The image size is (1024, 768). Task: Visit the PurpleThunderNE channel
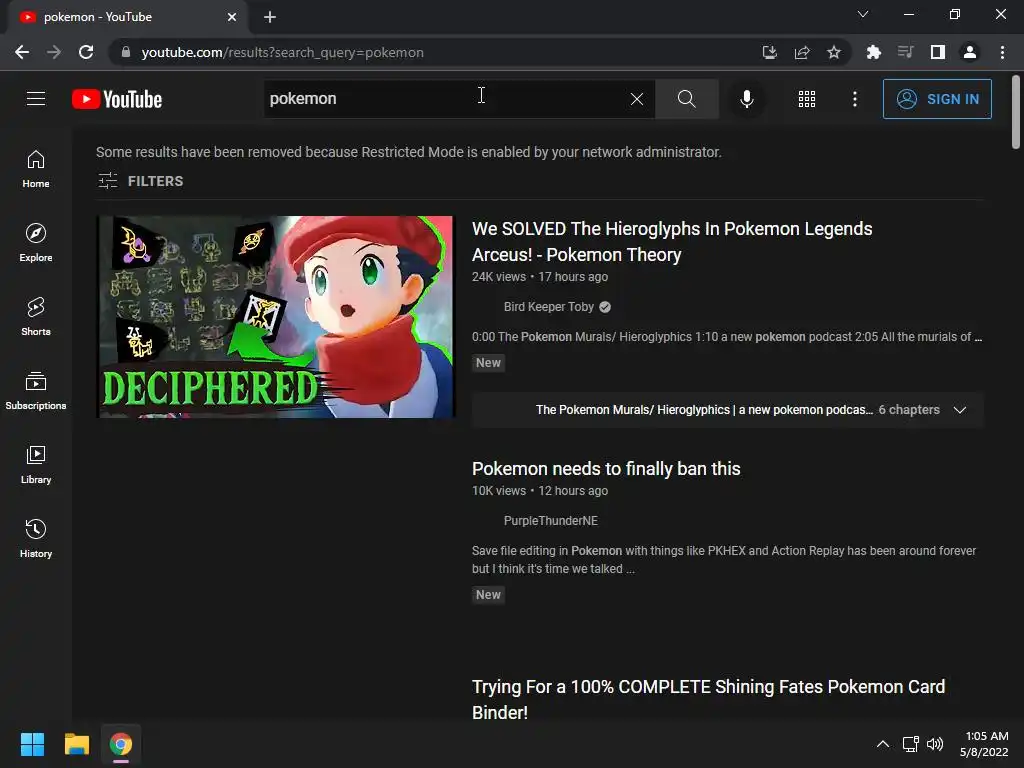tap(551, 520)
